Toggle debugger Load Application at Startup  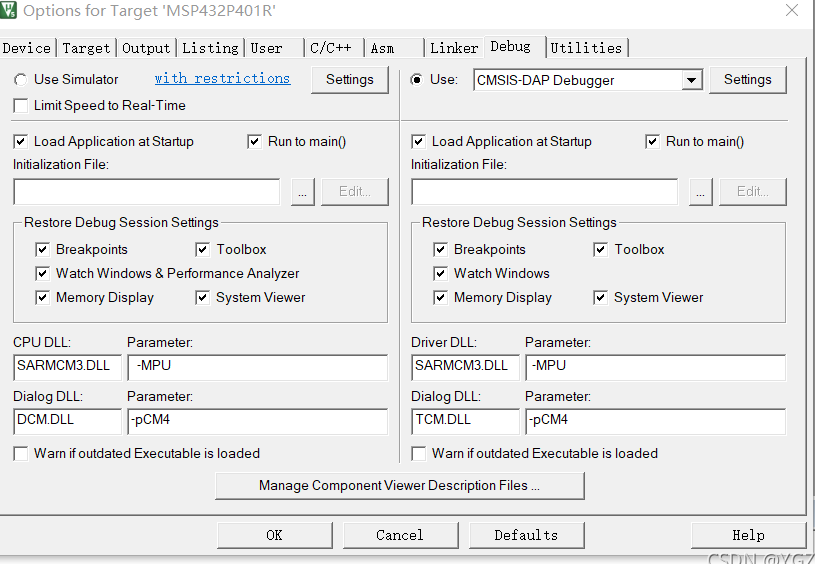point(418,141)
